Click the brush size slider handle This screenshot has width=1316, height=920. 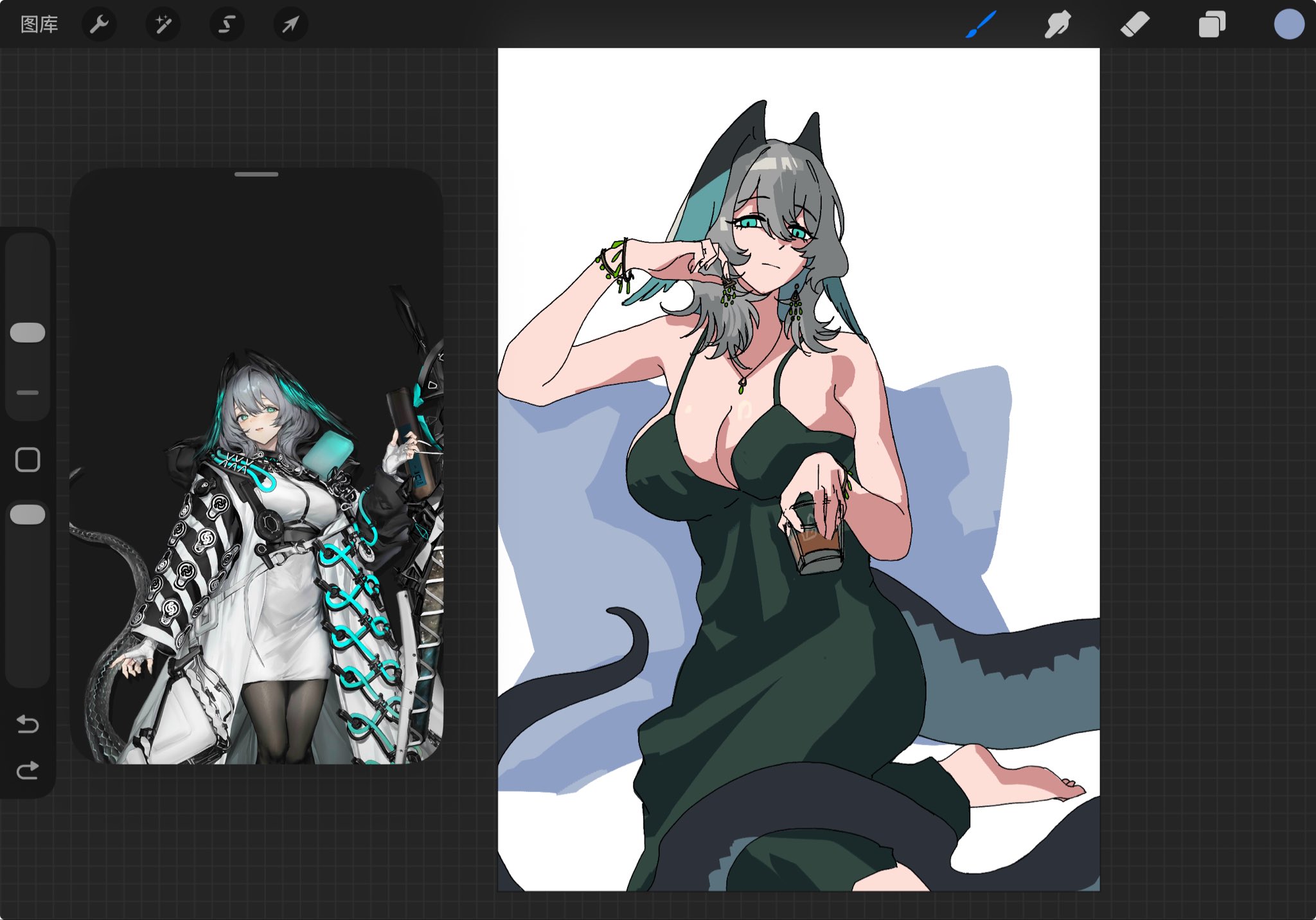(x=28, y=332)
